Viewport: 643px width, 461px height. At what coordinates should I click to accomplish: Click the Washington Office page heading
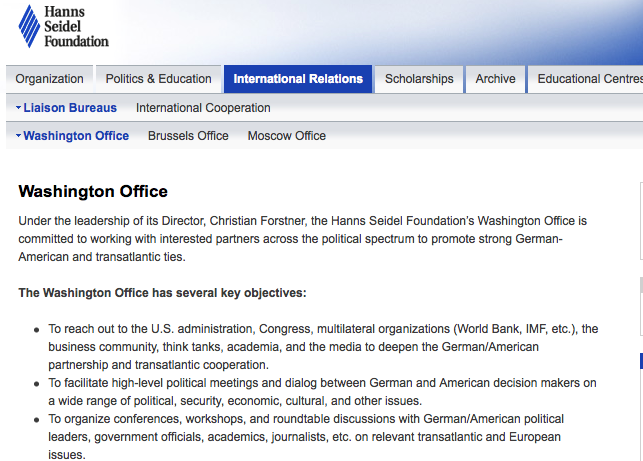(93, 192)
